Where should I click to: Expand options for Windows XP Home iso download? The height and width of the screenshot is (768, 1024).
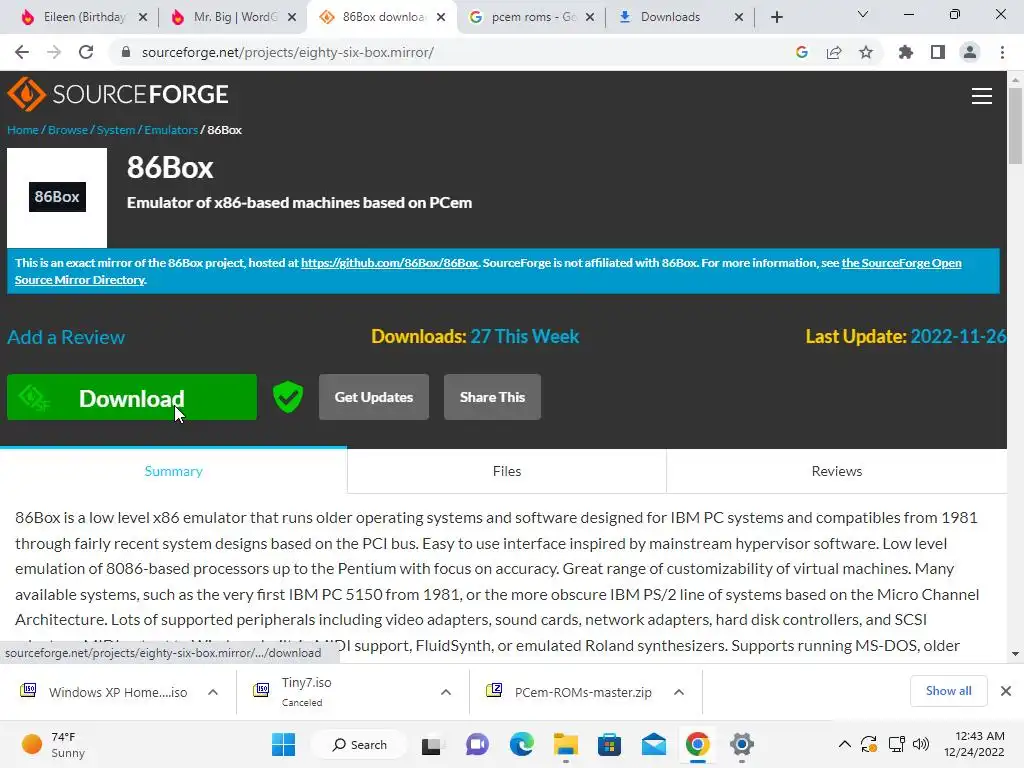point(213,692)
